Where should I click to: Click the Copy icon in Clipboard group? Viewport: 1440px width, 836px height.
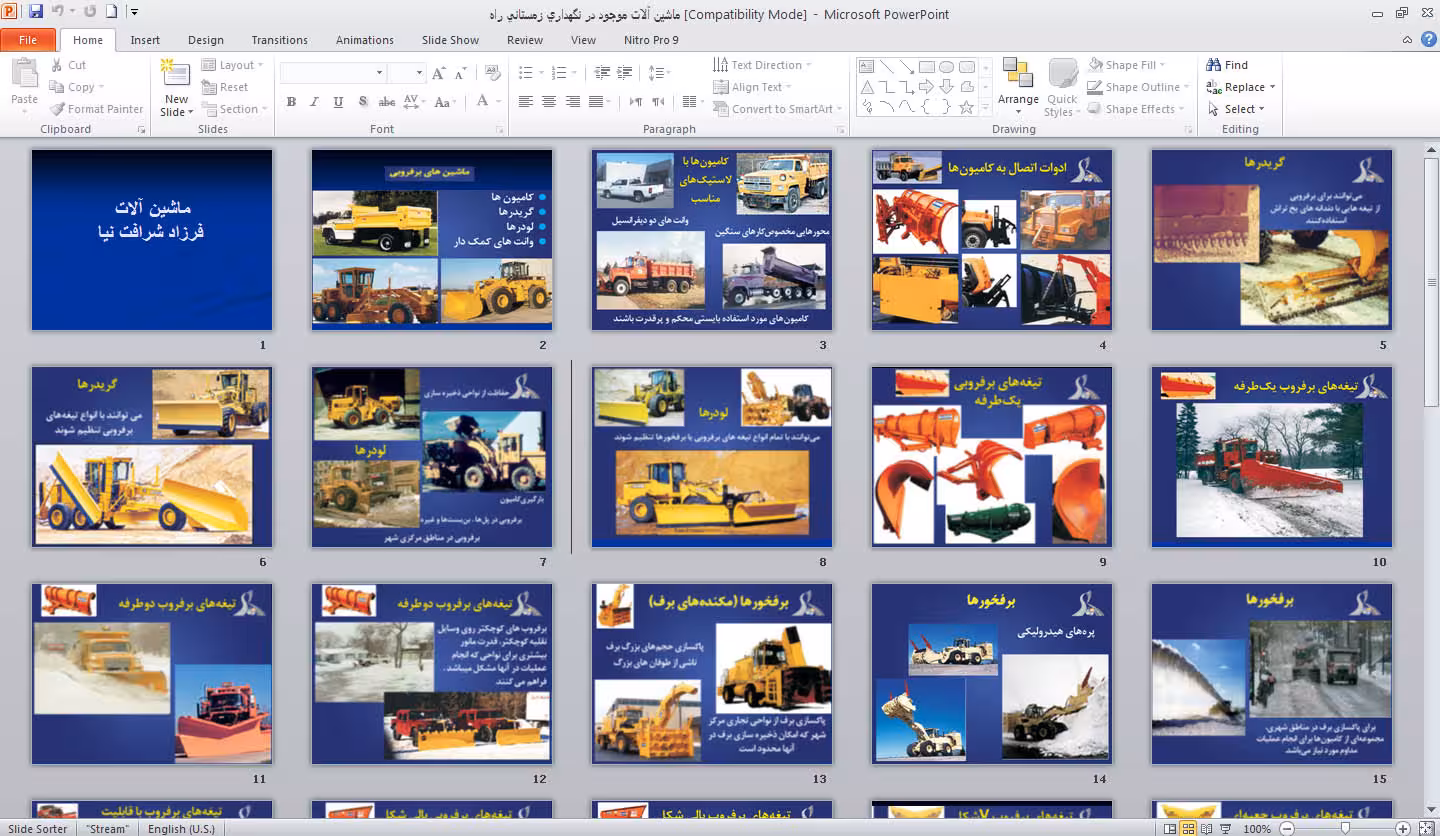pyautogui.click(x=58, y=87)
